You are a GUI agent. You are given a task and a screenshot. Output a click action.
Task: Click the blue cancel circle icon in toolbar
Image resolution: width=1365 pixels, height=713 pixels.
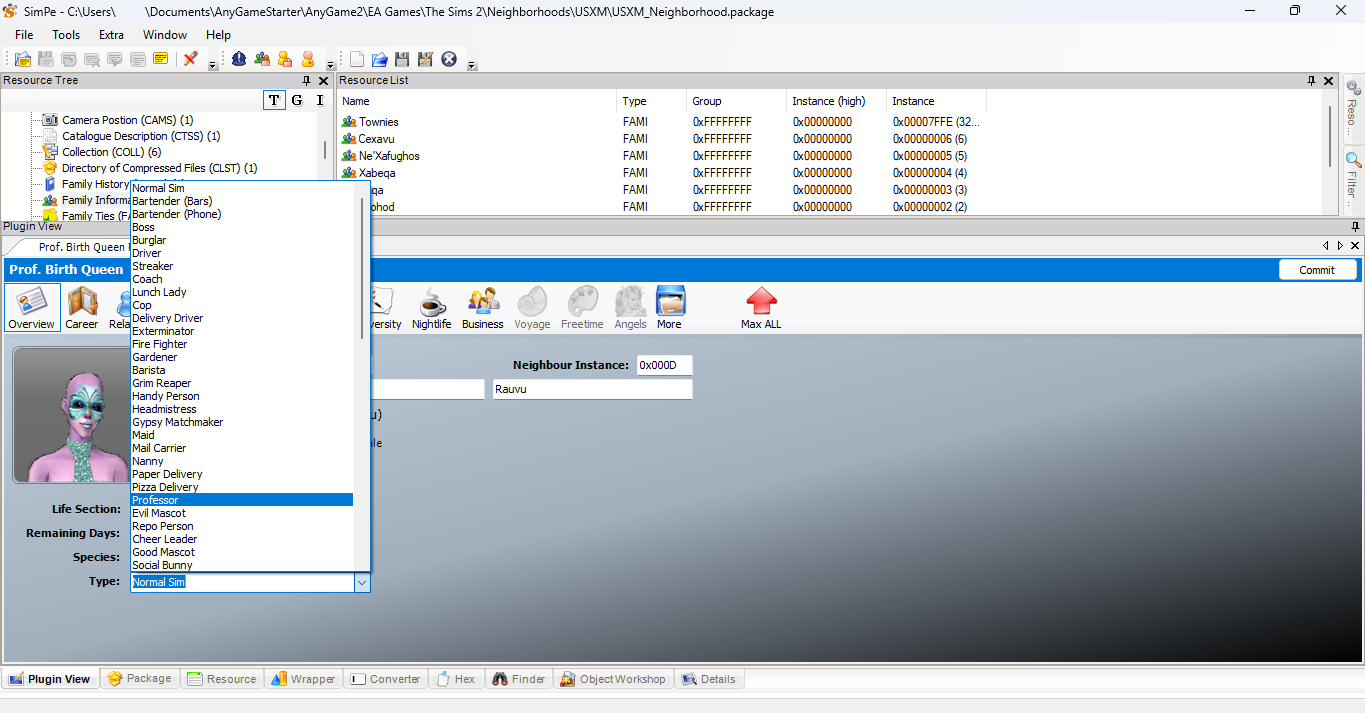[x=448, y=59]
